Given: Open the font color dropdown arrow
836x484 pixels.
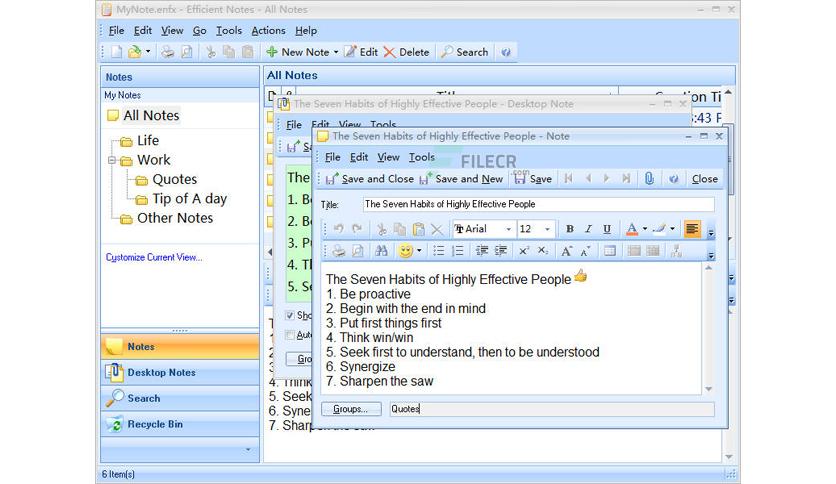Looking at the screenshot, I should tap(645, 229).
